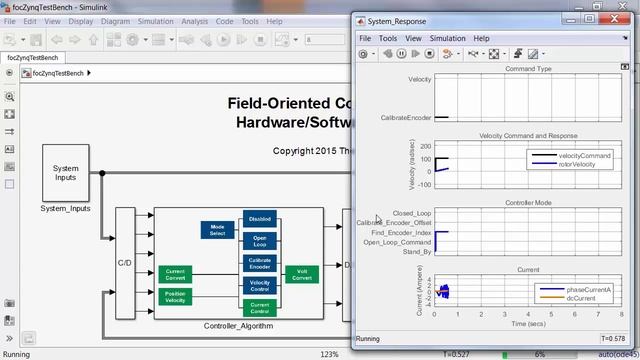Click image annotation icon in left palette
This screenshot has height=360, width=640.
click(9, 167)
